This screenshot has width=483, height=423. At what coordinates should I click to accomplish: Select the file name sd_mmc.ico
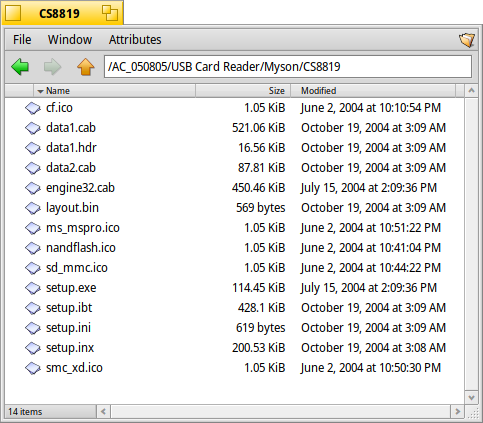77,268
